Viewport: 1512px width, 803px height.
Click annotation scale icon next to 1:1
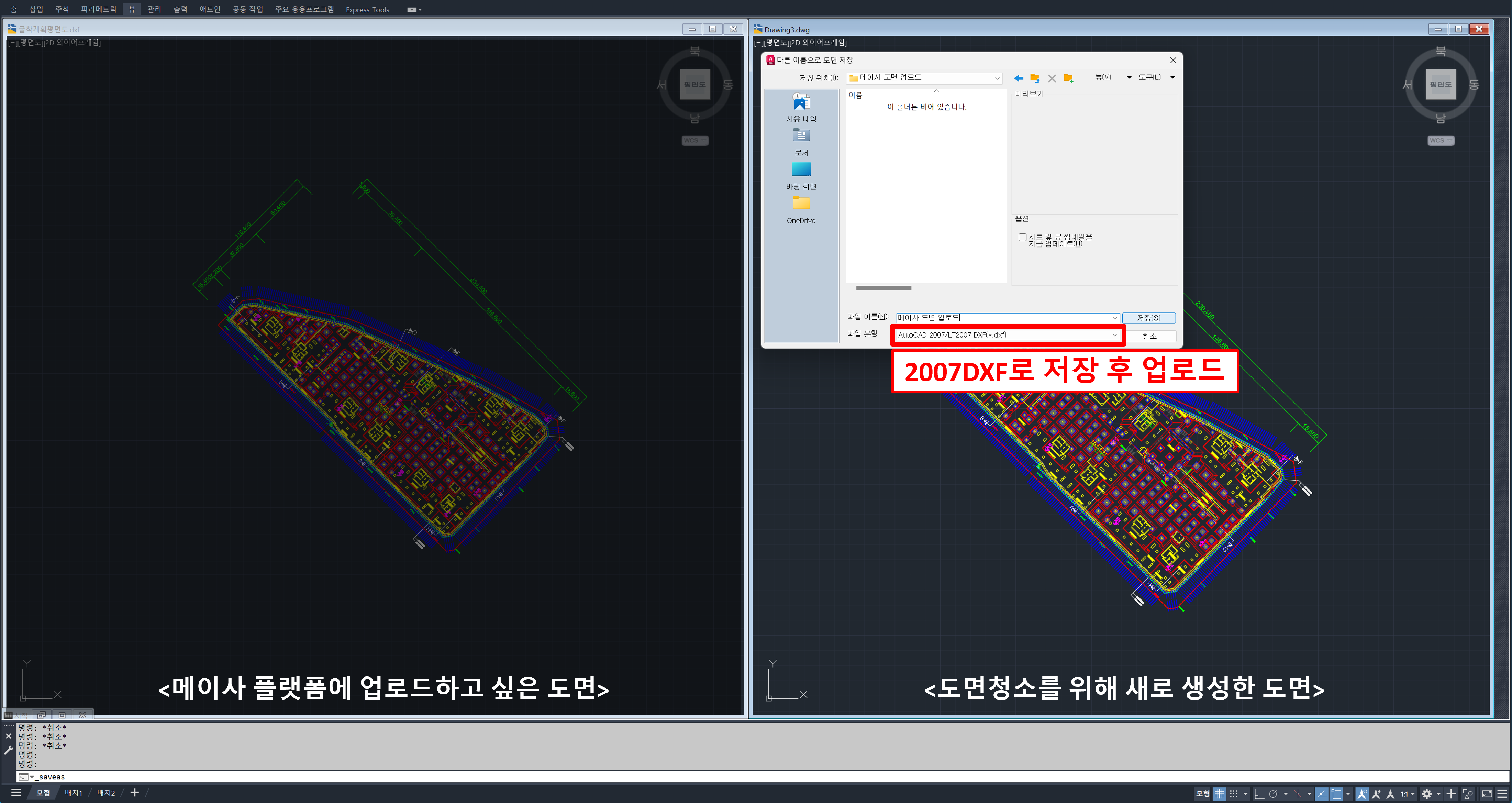[1390, 794]
